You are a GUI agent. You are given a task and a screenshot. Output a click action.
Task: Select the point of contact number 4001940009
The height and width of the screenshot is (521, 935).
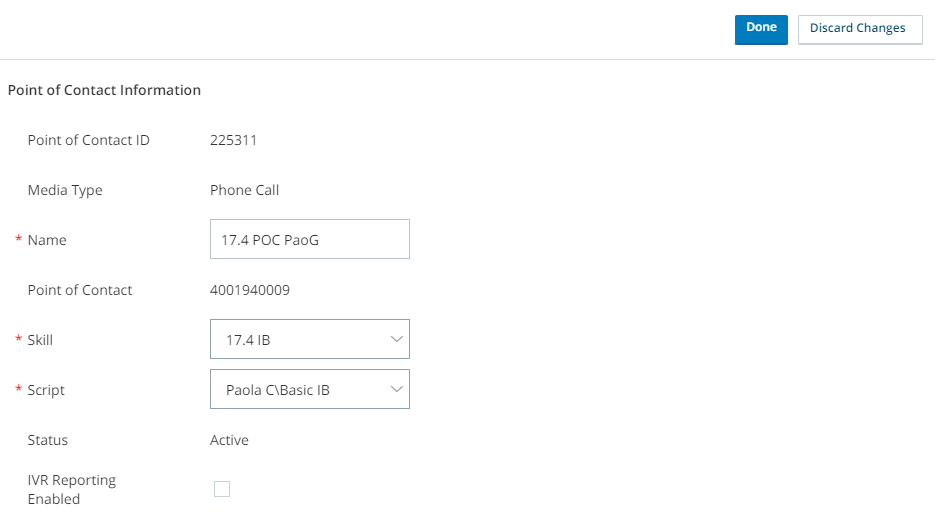point(249,290)
